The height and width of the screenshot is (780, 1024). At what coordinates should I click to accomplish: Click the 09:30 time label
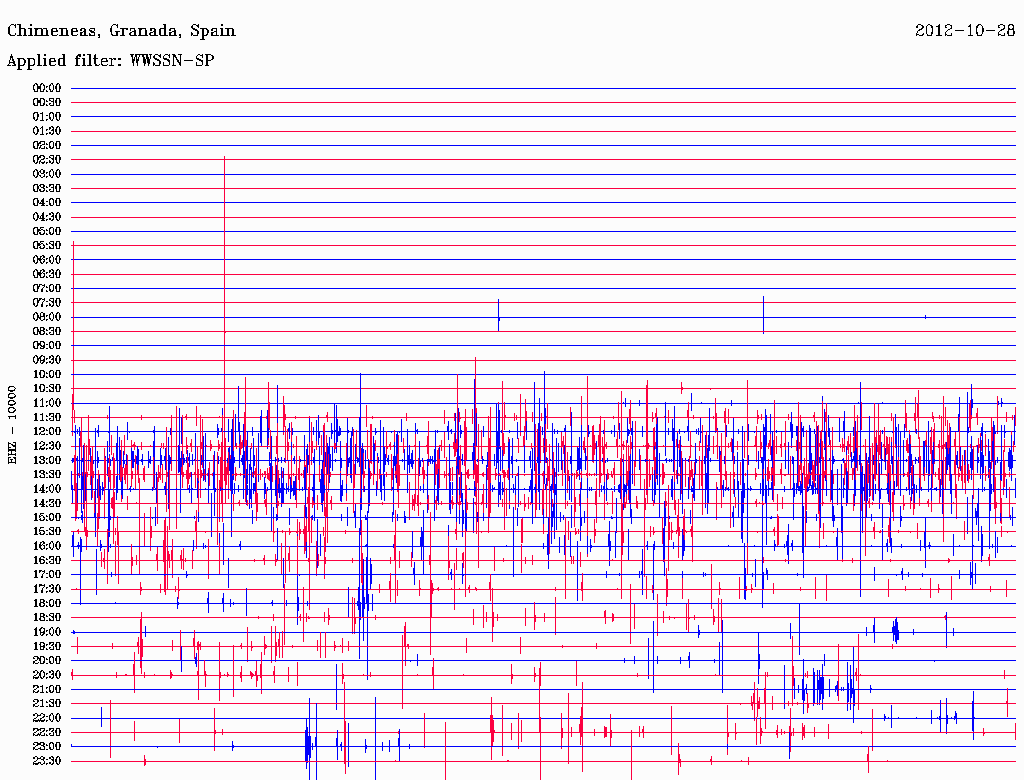tap(47, 360)
